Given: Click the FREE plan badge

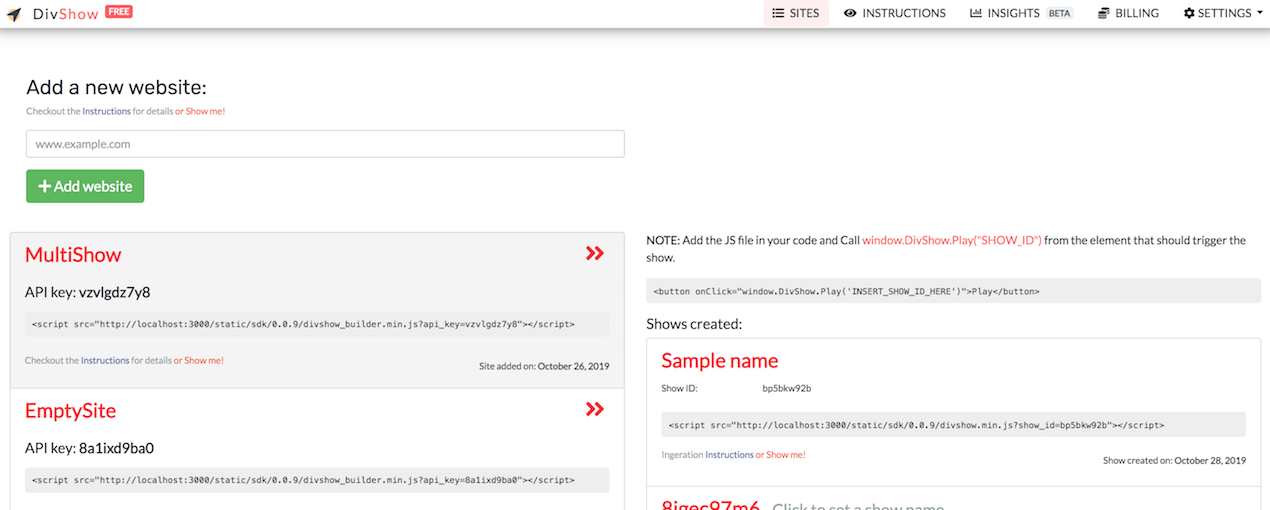Looking at the screenshot, I should point(119,11).
